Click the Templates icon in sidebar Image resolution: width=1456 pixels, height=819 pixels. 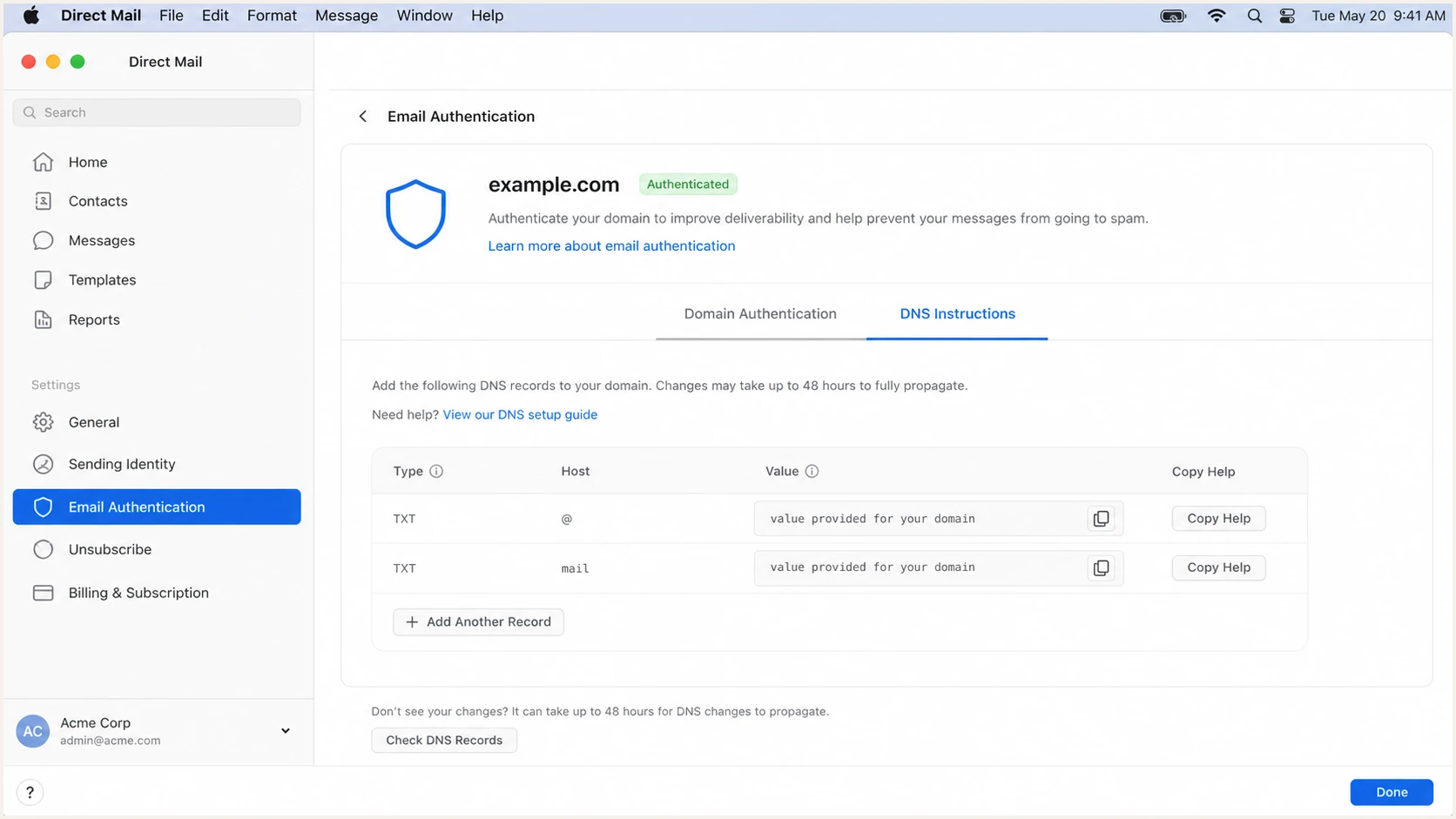(43, 279)
